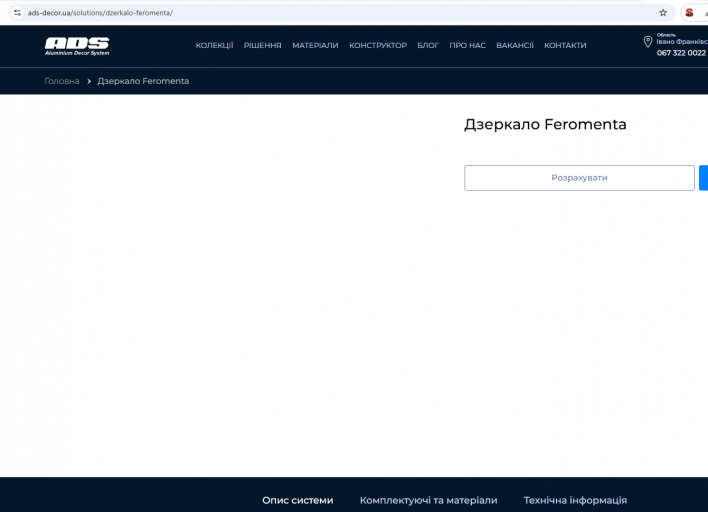Screen dimensions: 708x512
Task: Select the Івано-Франківськ region selector
Action: point(682,42)
